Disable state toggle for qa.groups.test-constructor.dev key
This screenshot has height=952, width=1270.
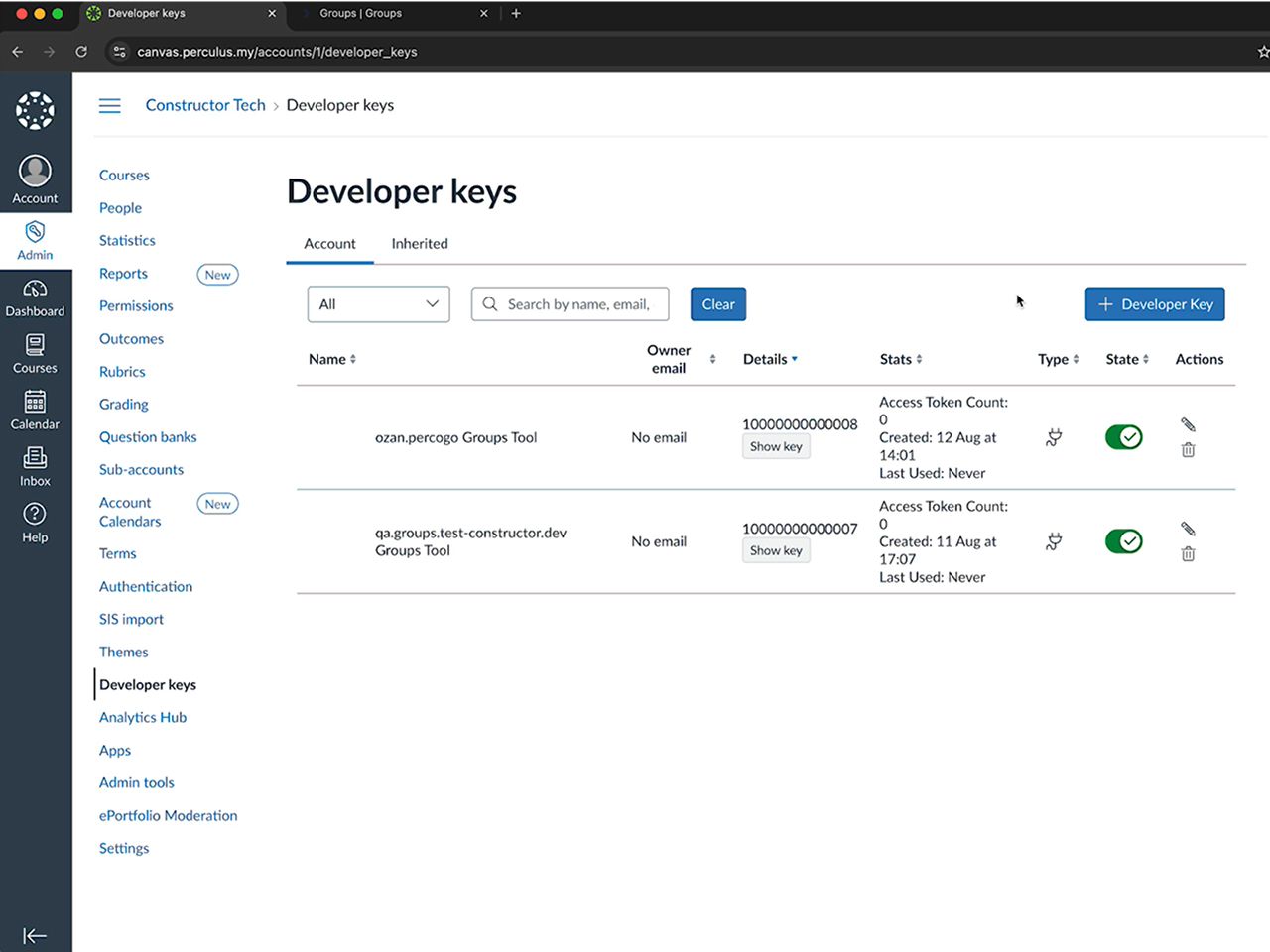pyautogui.click(x=1123, y=541)
